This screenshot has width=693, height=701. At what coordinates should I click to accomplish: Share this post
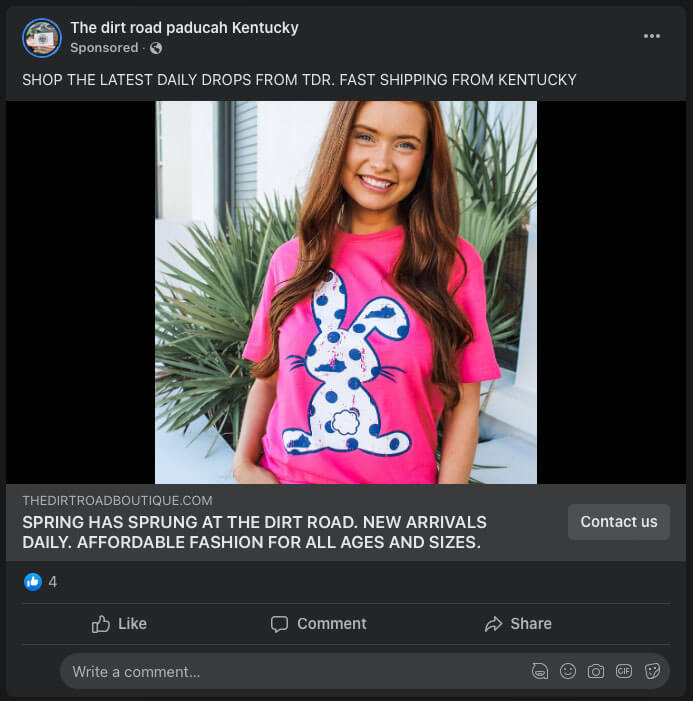click(x=518, y=624)
